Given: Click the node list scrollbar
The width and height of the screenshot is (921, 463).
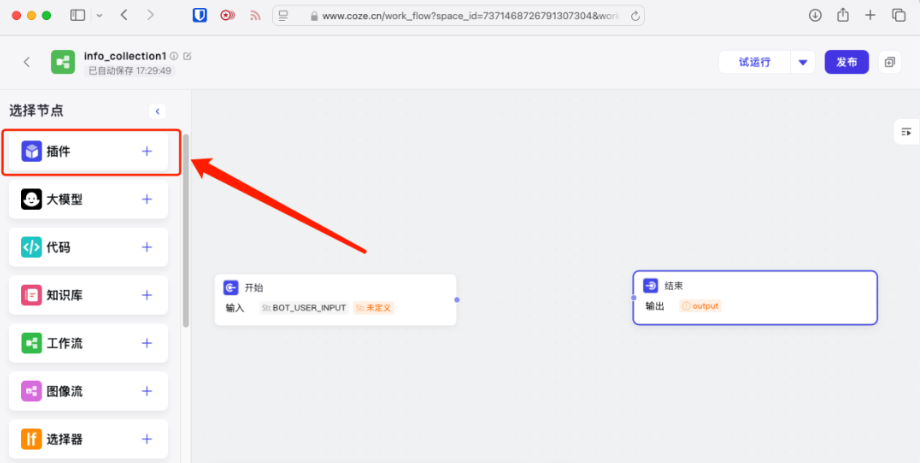Looking at the screenshot, I should click(186, 230).
